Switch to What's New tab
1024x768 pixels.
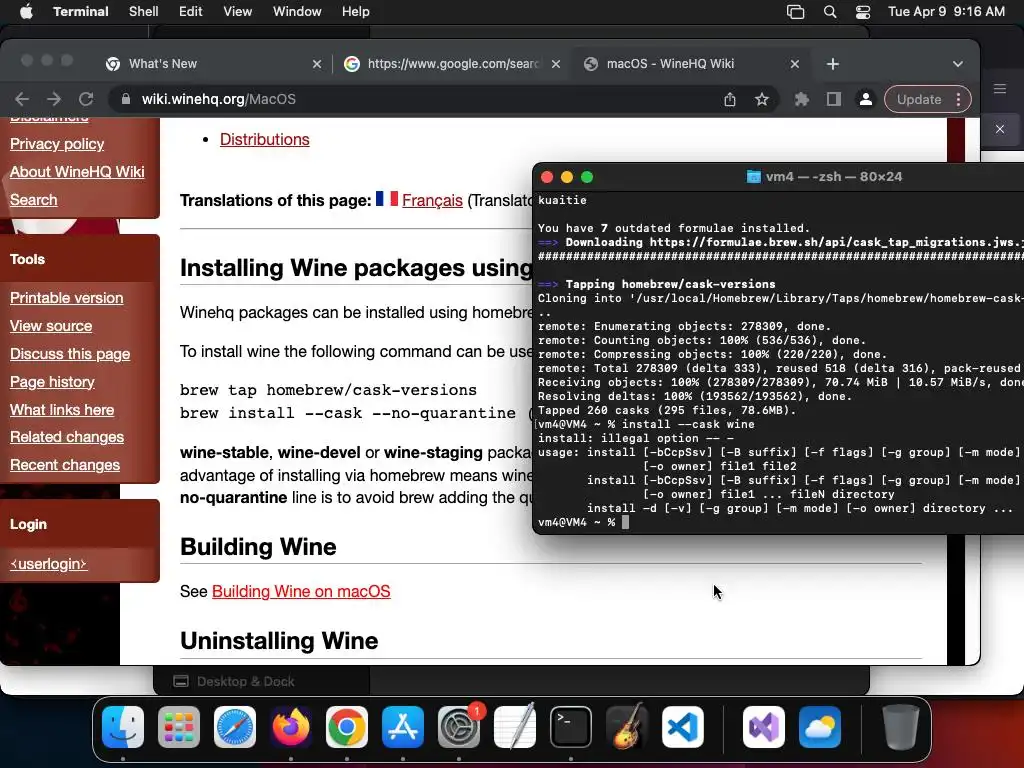pyautogui.click(x=214, y=64)
